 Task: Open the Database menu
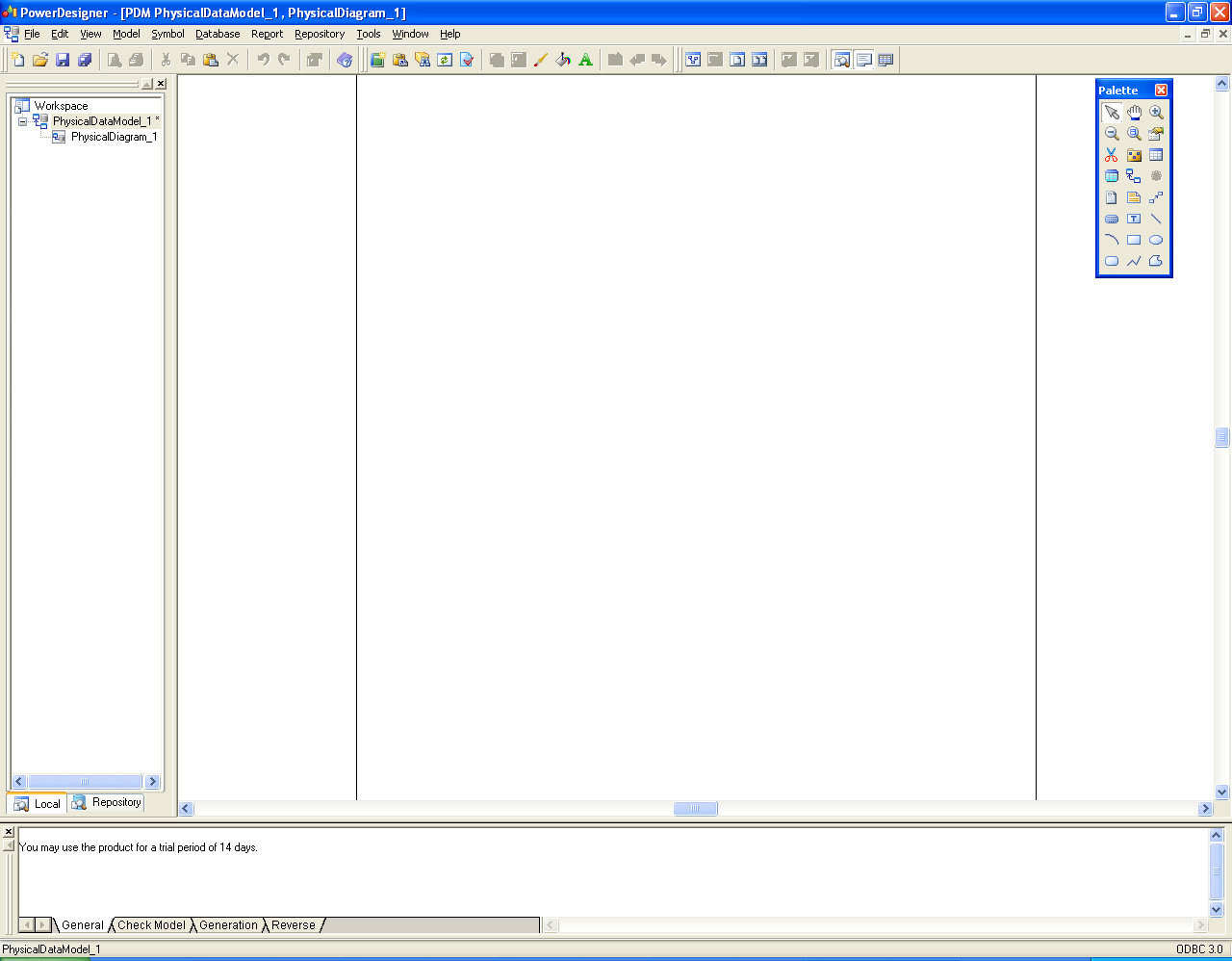(x=218, y=34)
